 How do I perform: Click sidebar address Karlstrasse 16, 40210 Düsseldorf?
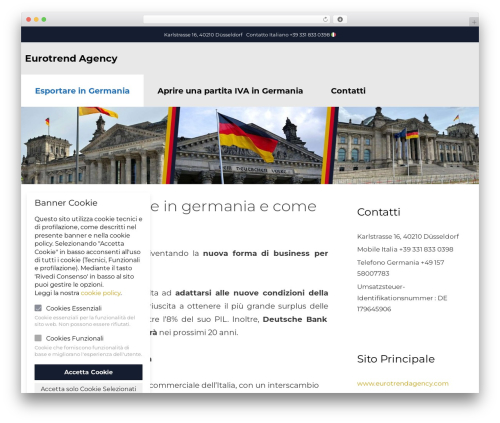[x=408, y=236]
